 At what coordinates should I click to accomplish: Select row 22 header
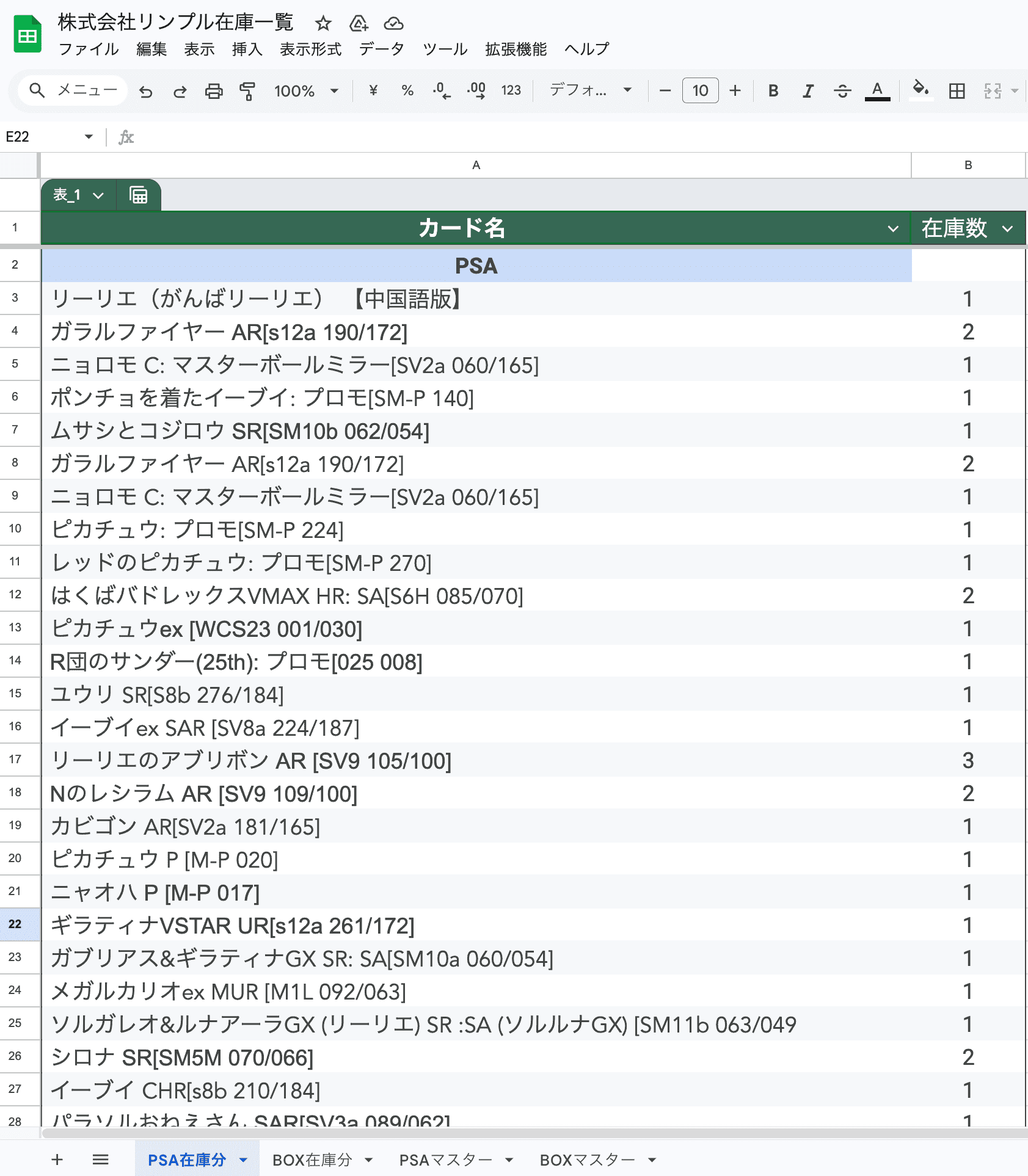click(20, 924)
